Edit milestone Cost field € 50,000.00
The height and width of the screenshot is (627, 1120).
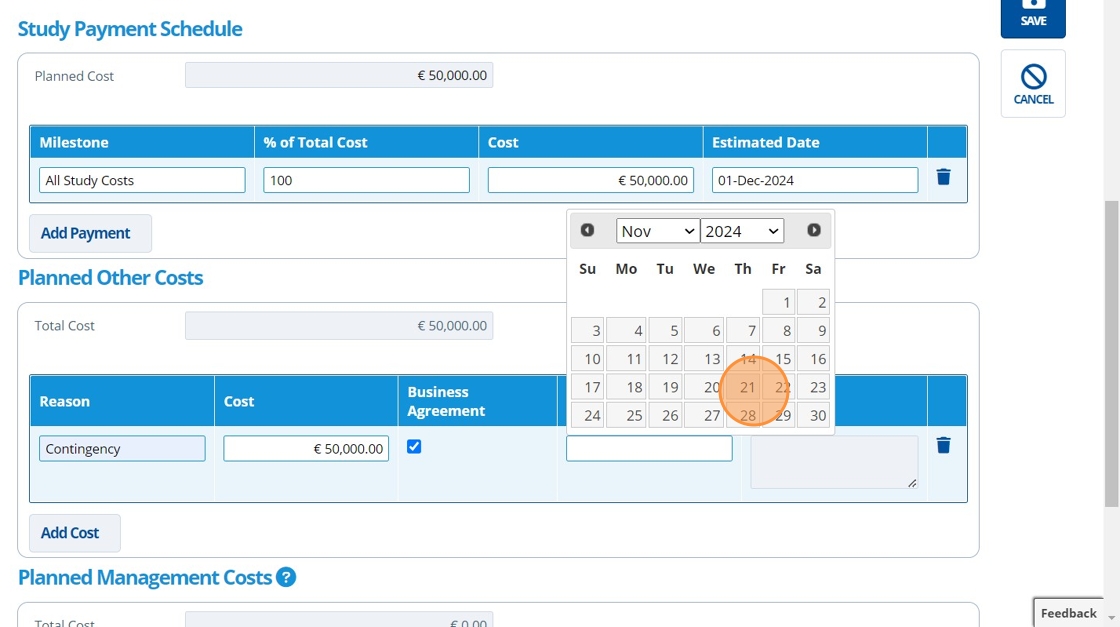click(x=591, y=180)
